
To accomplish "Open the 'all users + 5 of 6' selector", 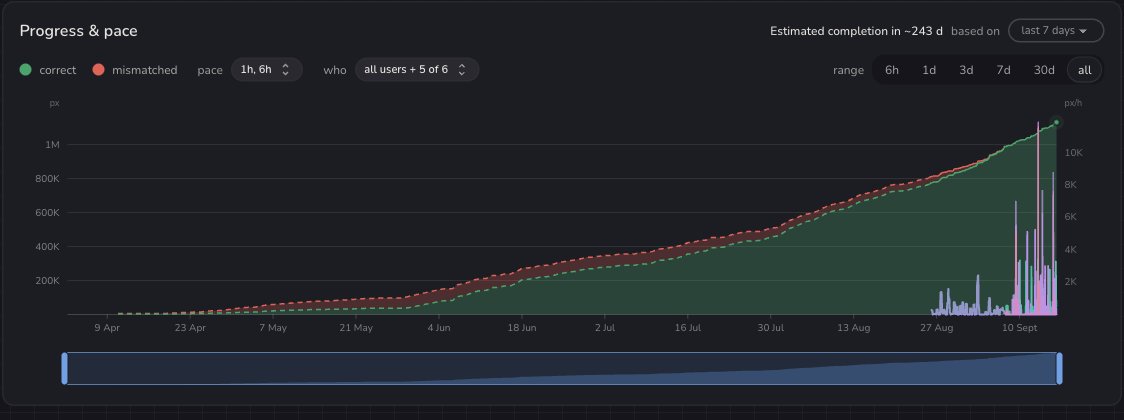I will [417, 70].
